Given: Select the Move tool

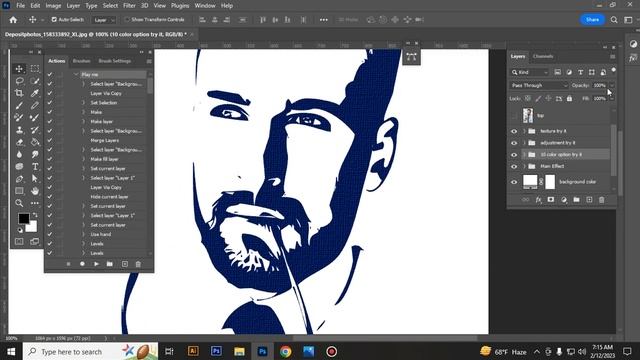Looking at the screenshot, I should click(19, 69).
